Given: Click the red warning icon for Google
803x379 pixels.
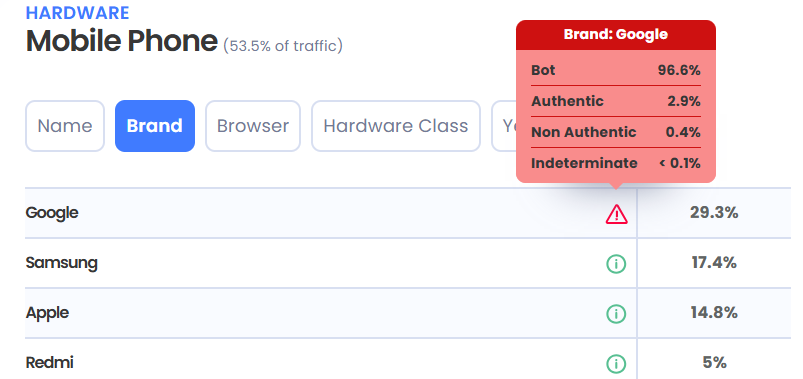Looking at the screenshot, I should (x=616, y=214).
